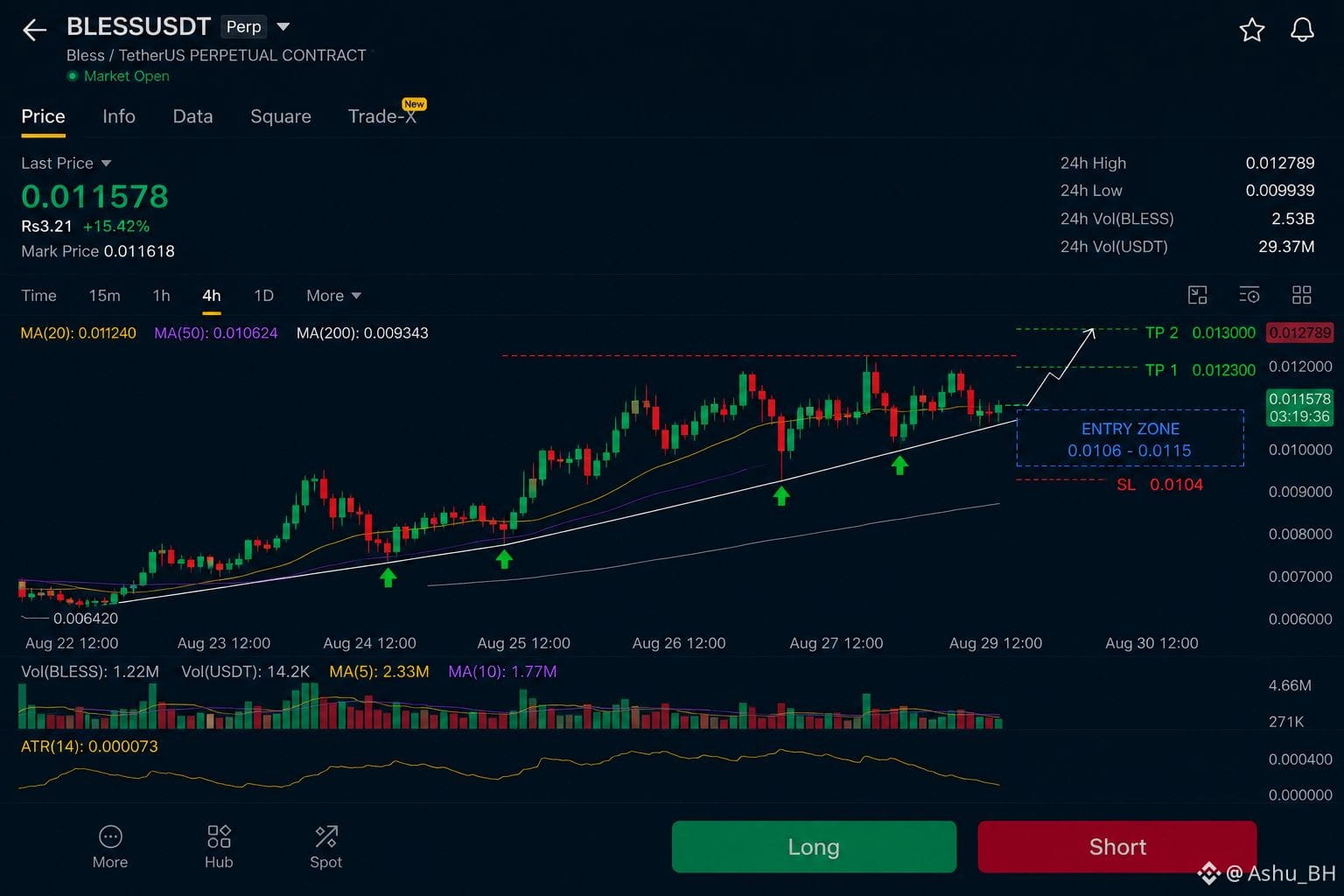This screenshot has height=896, width=1344.
Task: Open the Trade-X tab
Action: coord(382,116)
